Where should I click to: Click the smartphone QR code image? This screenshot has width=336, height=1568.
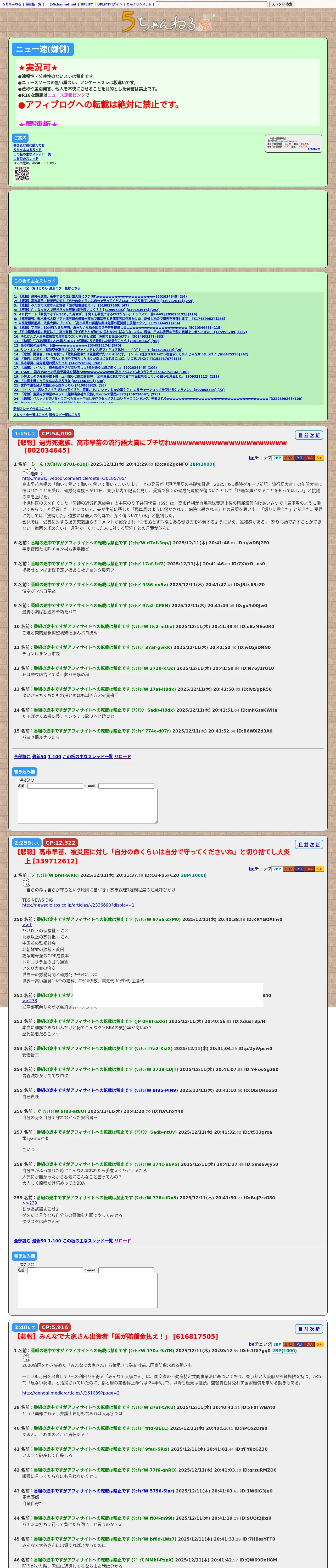click(x=21, y=174)
